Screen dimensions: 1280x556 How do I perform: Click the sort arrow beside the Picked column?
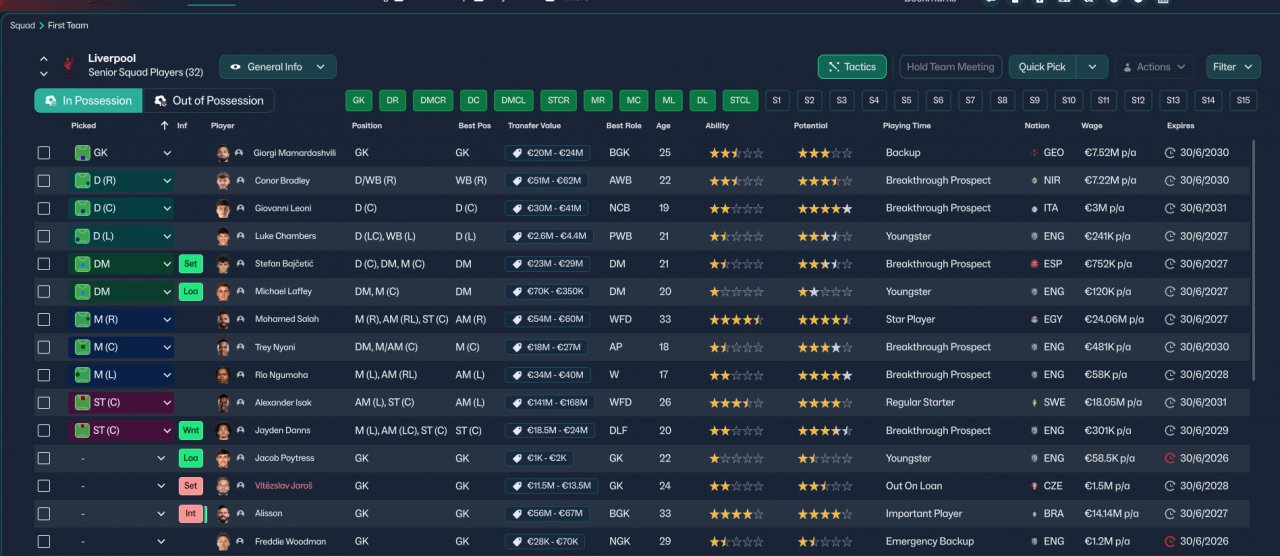(x=164, y=126)
